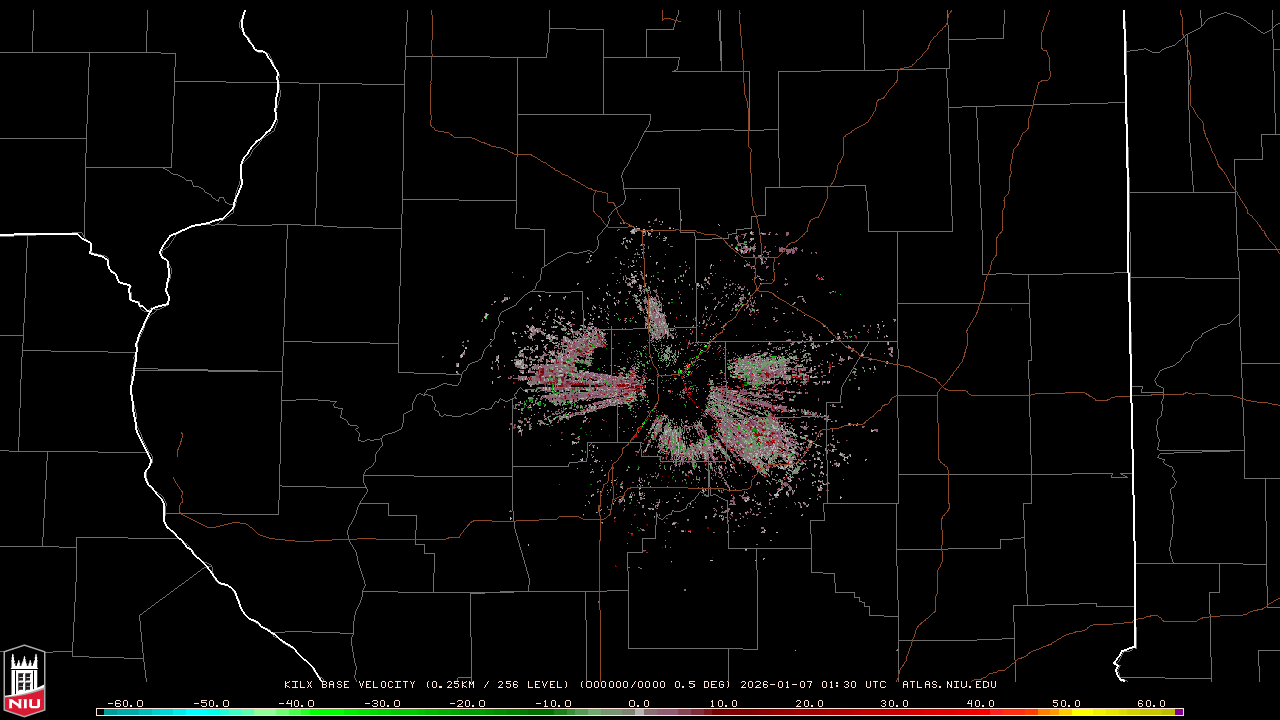Click the 30.0 red scale label

point(894,703)
